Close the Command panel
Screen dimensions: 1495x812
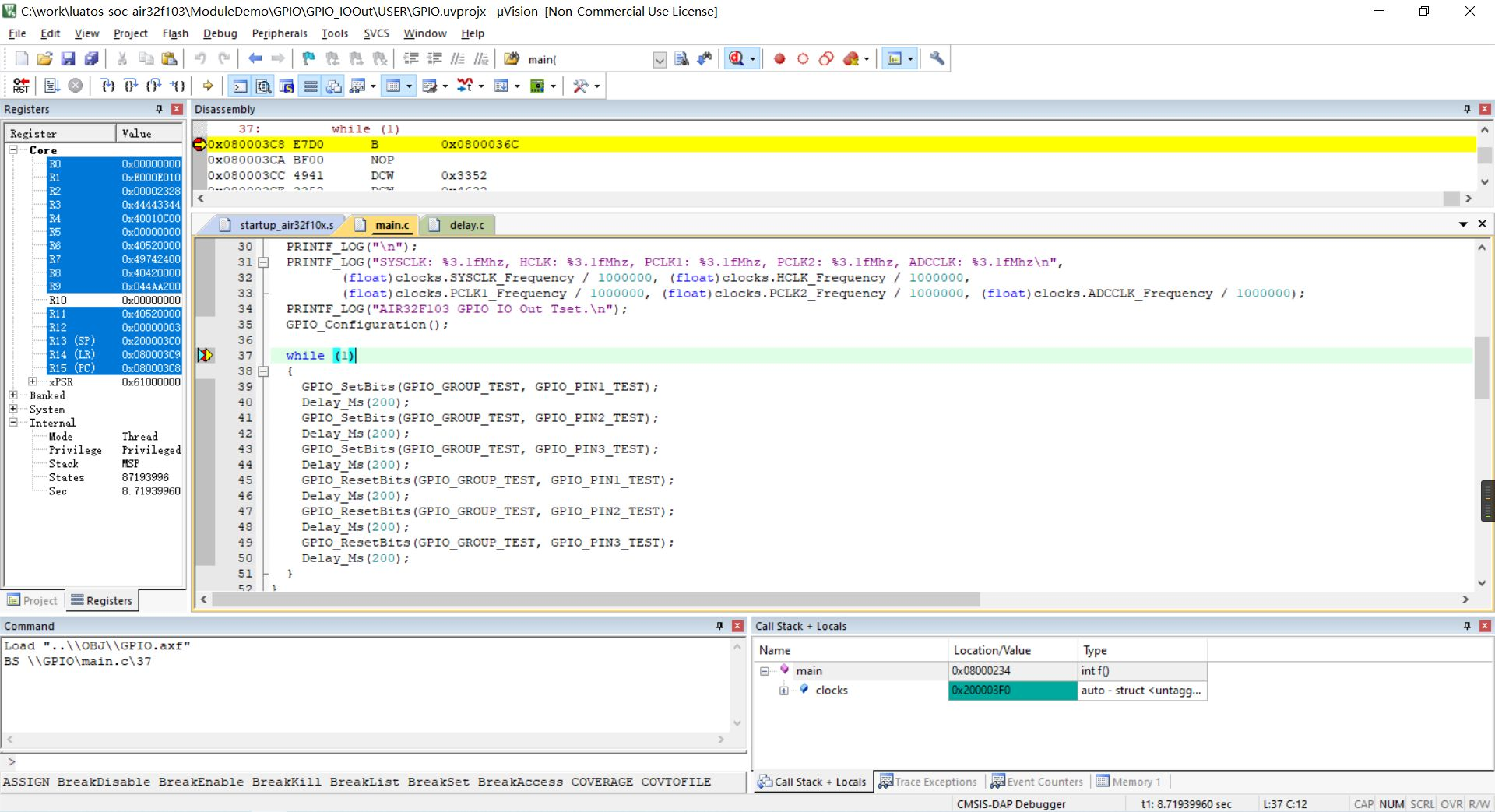click(737, 626)
